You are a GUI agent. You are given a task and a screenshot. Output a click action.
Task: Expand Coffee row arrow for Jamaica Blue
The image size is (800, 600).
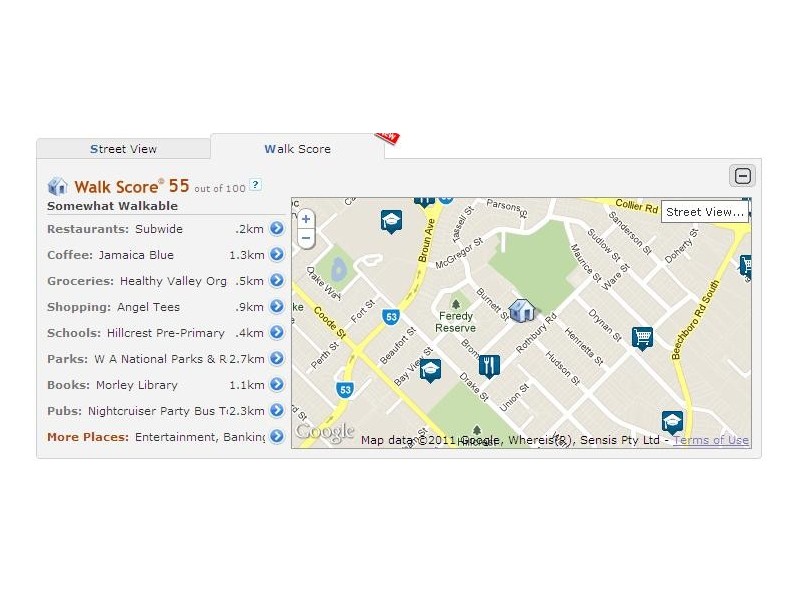tap(277, 255)
